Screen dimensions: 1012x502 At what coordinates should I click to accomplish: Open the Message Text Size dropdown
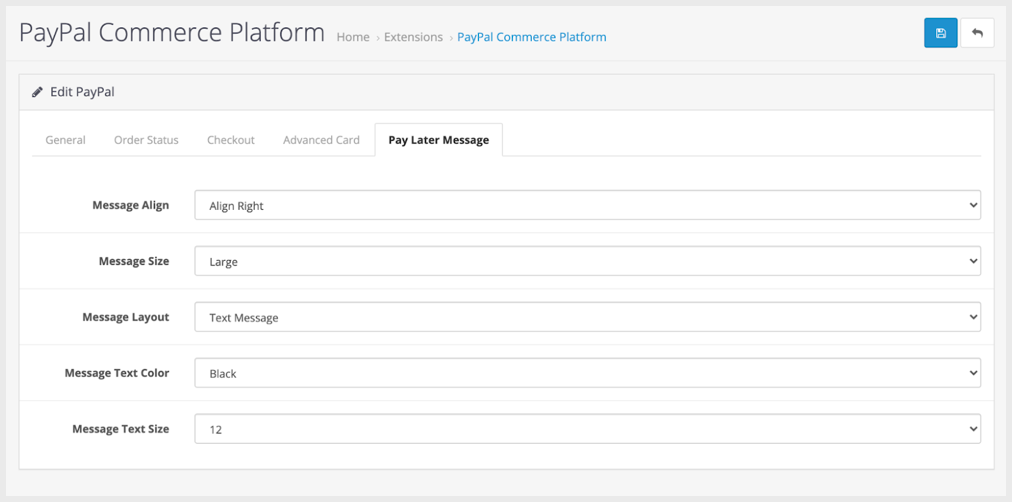[x=587, y=429]
